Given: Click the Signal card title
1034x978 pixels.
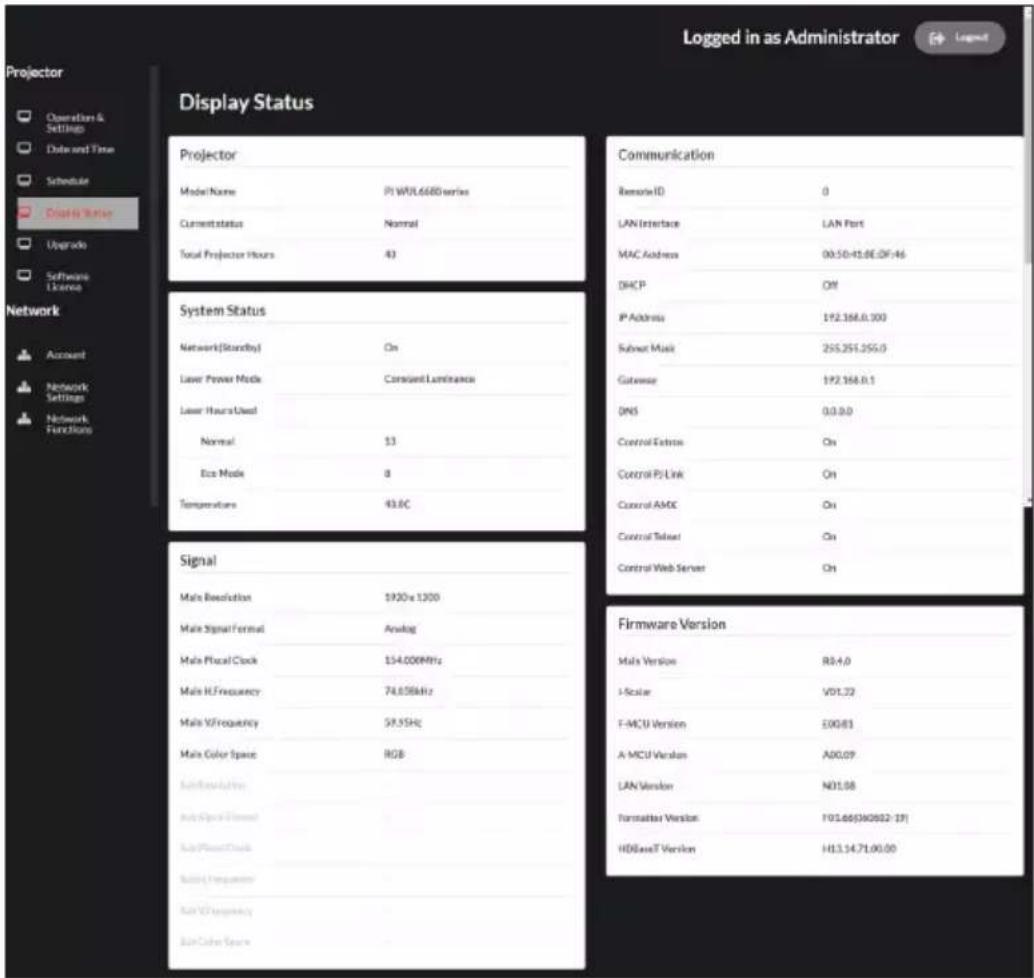Looking at the screenshot, I should 198,561.
